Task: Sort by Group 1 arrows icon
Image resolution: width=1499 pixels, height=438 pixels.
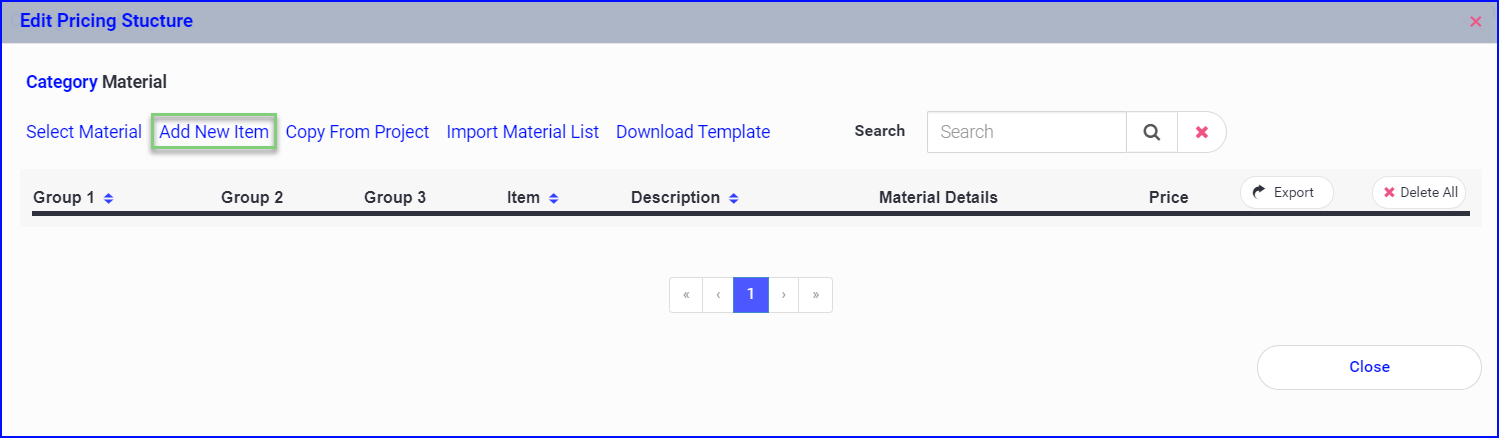Action: (x=109, y=198)
